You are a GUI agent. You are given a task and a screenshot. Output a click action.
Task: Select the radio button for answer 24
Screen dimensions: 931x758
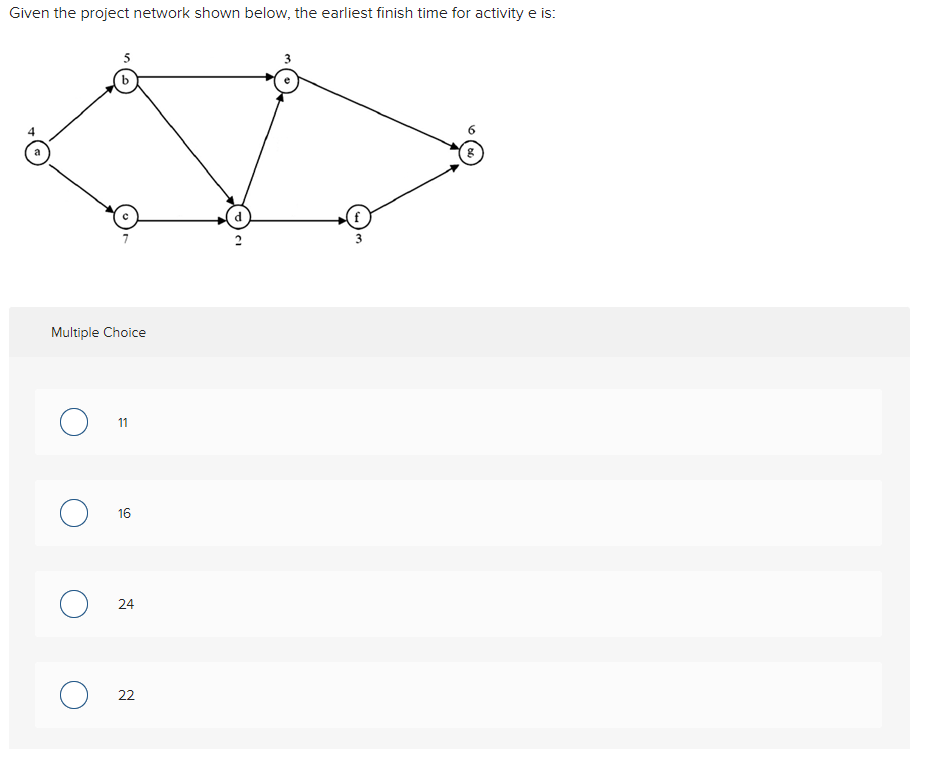[73, 604]
